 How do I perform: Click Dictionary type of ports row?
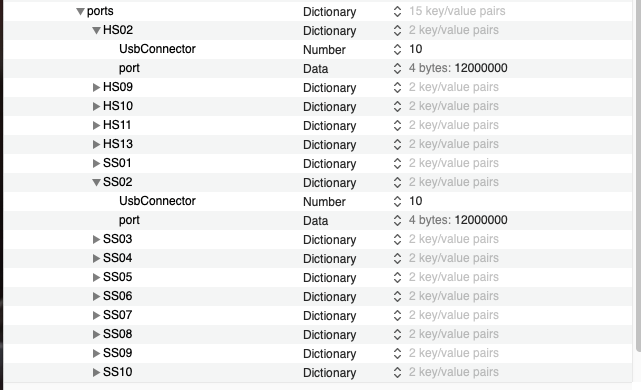329,12
